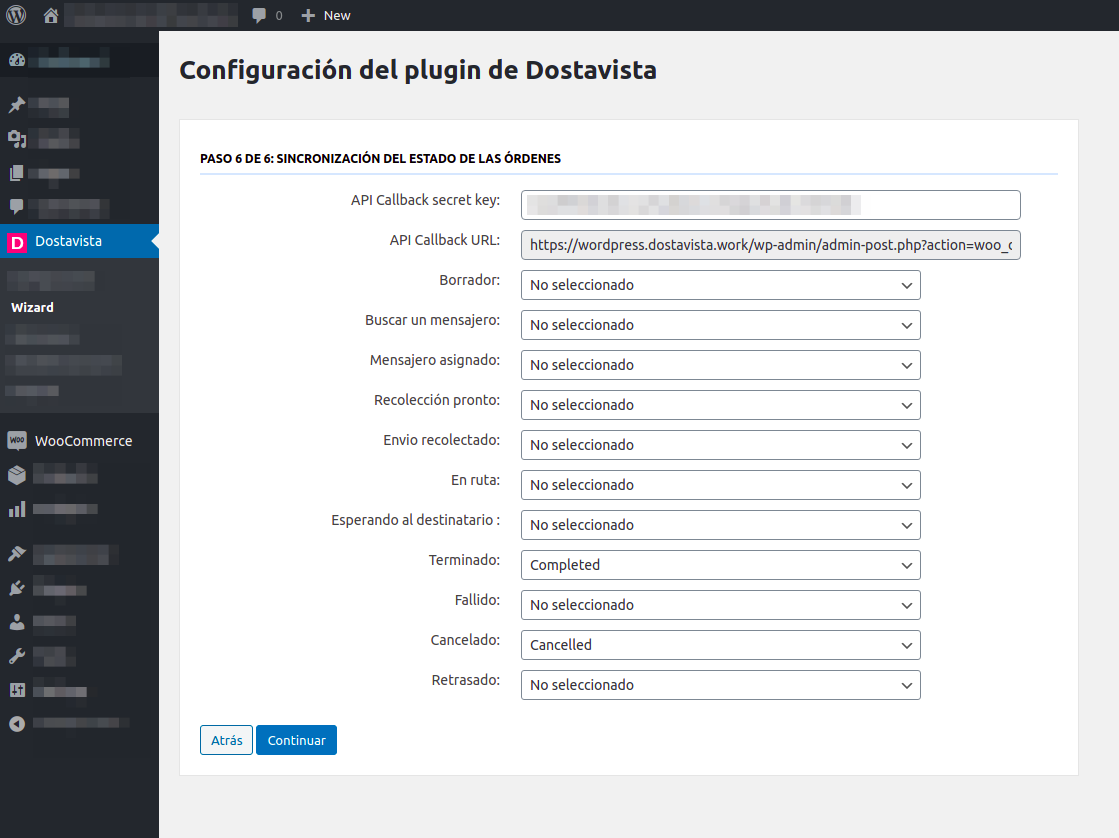Click the New plus icon
1119x838 pixels.
(308, 15)
